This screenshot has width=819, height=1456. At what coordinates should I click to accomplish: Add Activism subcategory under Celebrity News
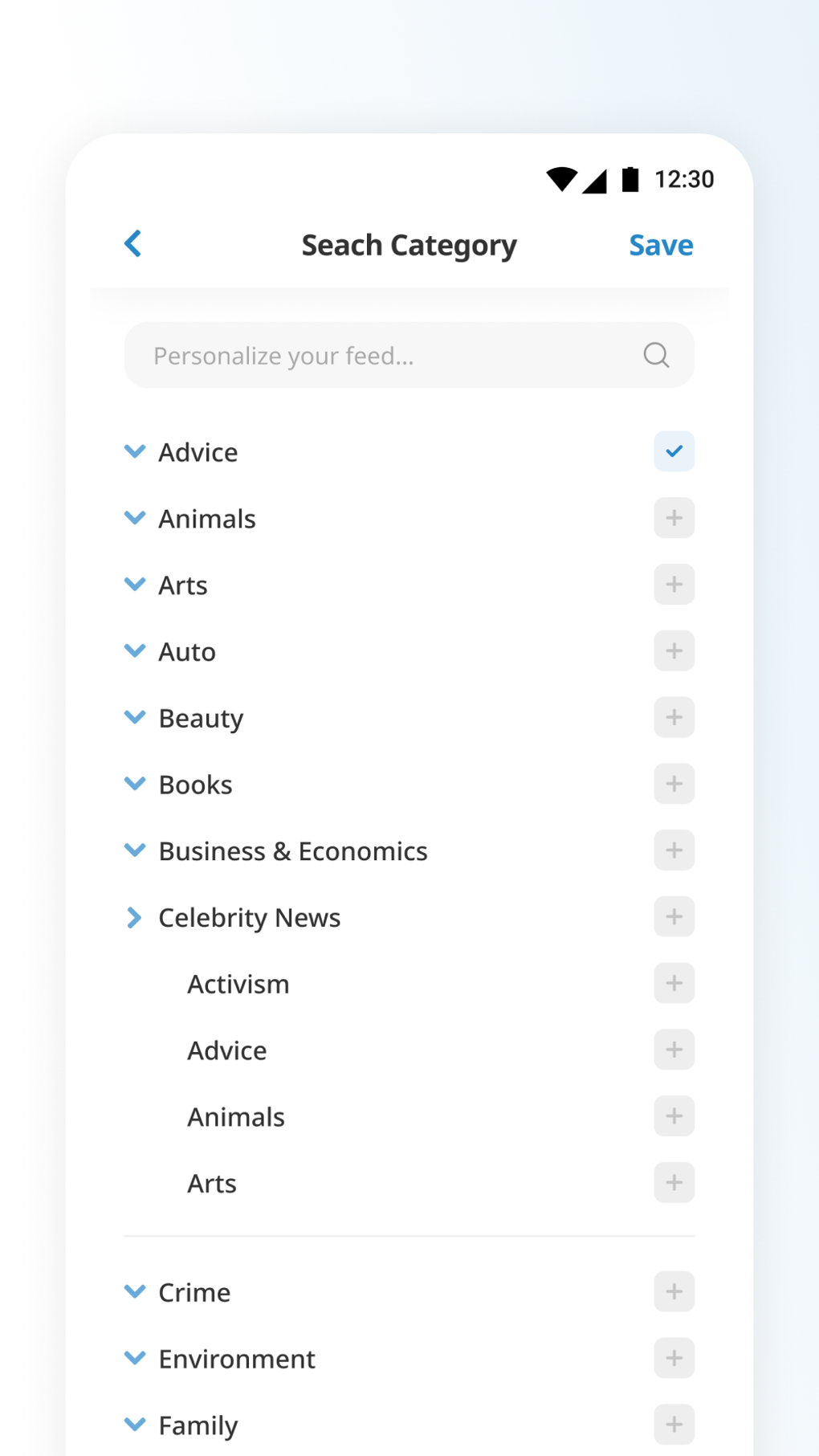coord(674,984)
